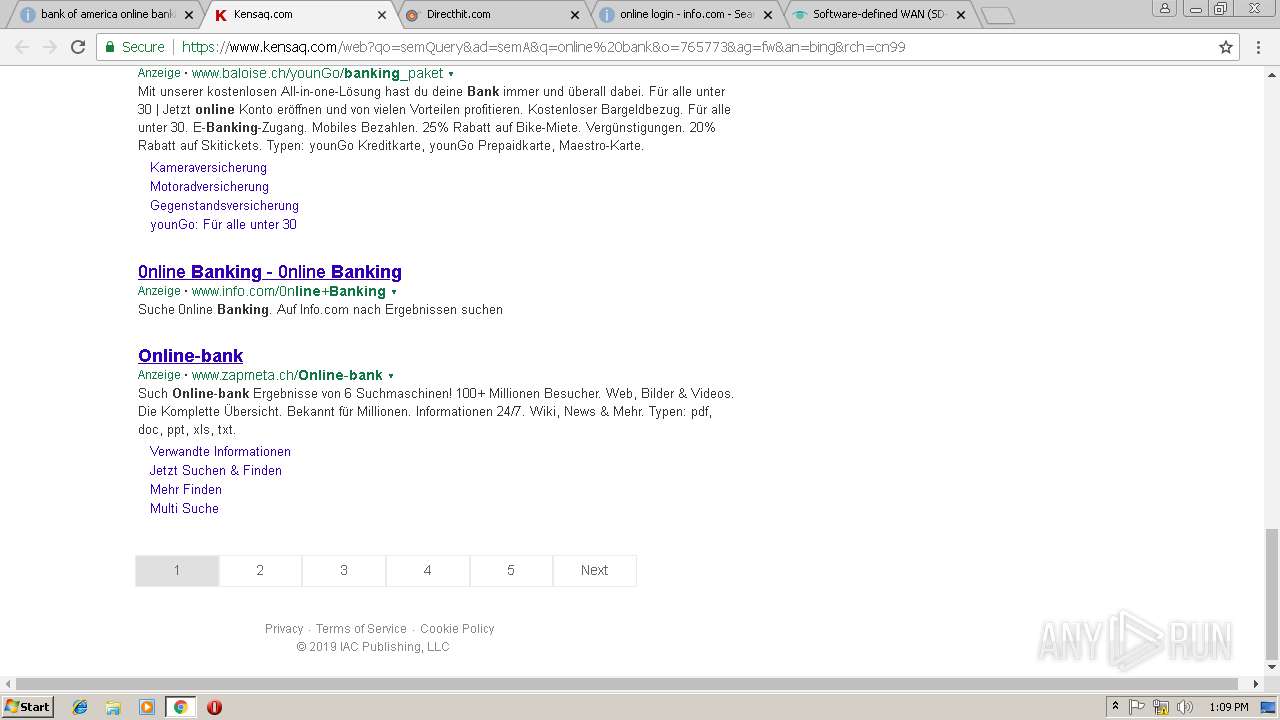
Task: Show hidden system tray icons
Action: (1115, 707)
